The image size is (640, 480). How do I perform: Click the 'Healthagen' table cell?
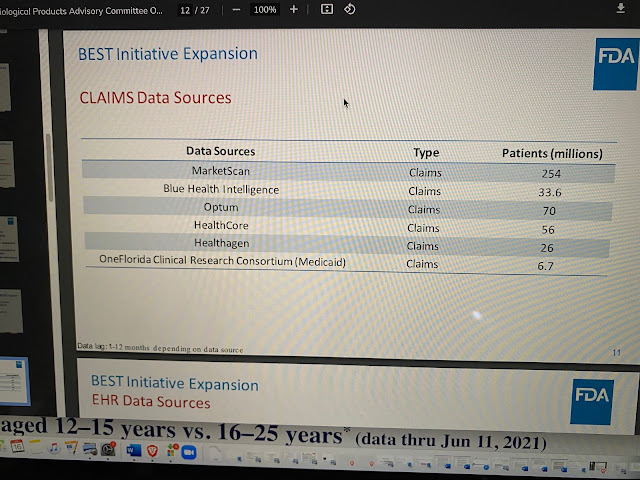pyautogui.click(x=221, y=243)
